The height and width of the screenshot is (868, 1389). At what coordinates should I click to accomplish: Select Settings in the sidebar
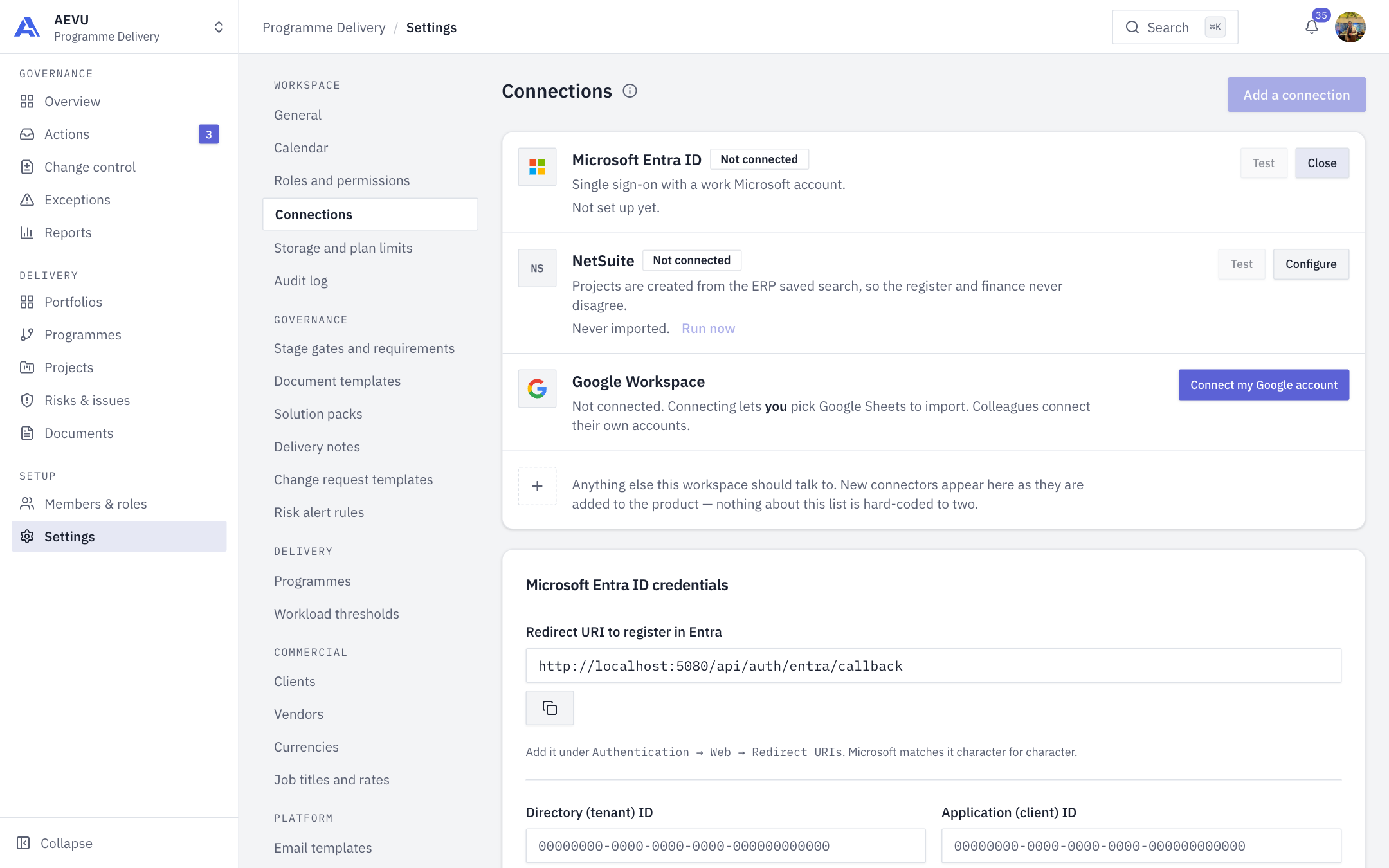[x=119, y=536]
